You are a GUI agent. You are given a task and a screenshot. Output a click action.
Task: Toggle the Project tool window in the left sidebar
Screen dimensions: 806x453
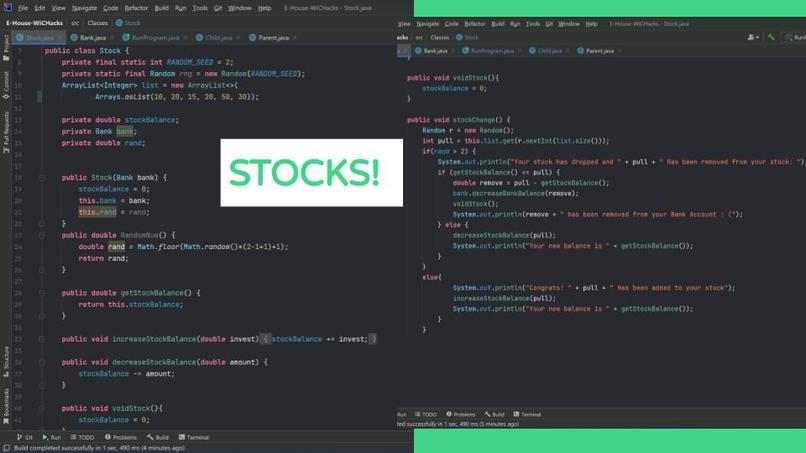(6, 48)
